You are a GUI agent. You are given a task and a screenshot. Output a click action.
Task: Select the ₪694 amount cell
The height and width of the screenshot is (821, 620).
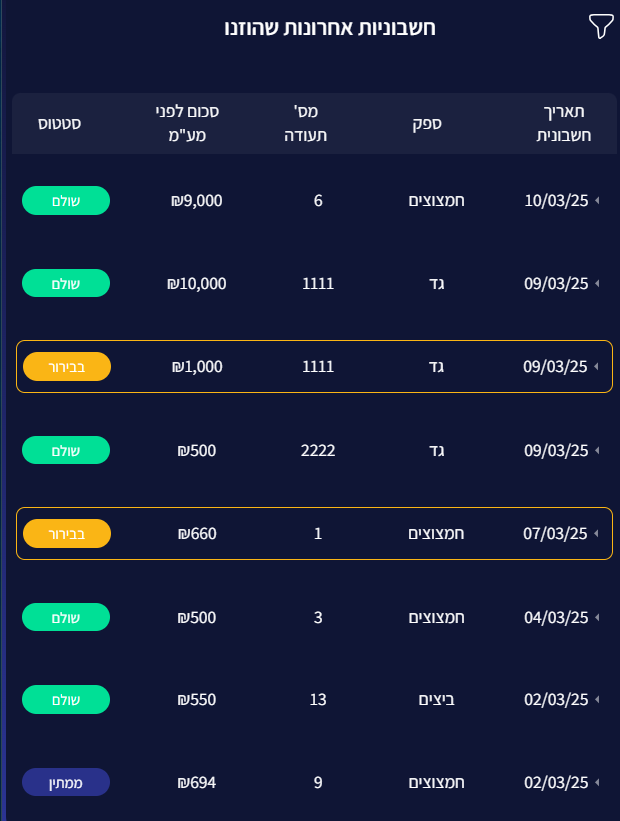[196, 783]
